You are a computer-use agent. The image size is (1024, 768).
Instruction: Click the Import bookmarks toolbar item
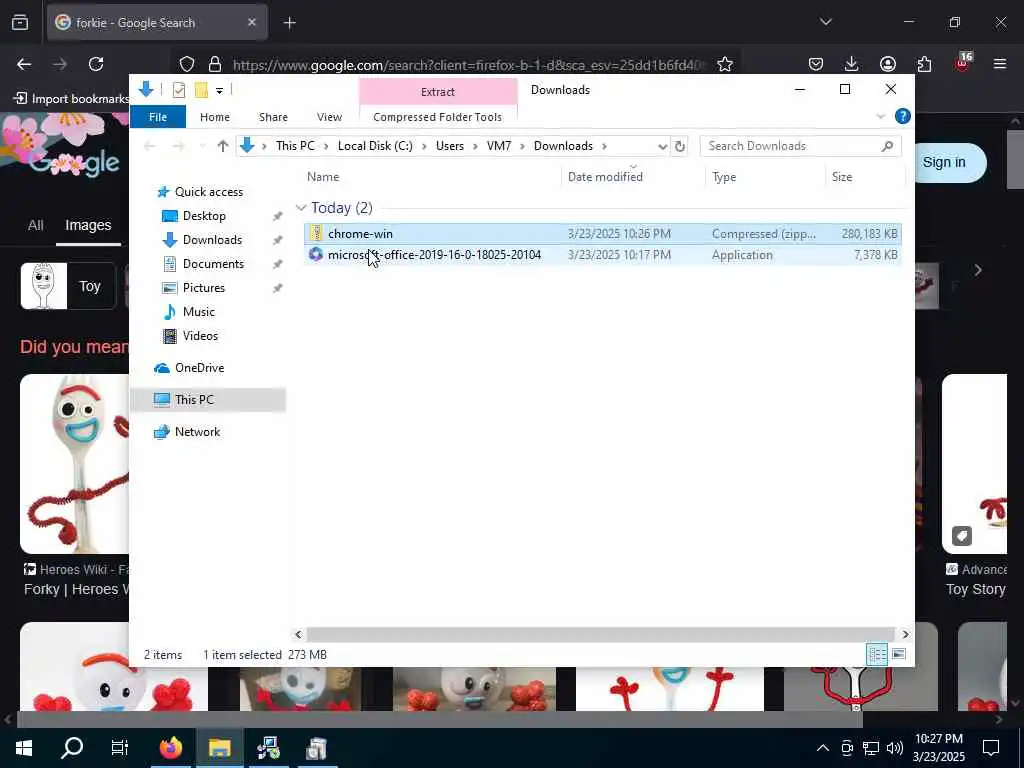click(x=71, y=99)
